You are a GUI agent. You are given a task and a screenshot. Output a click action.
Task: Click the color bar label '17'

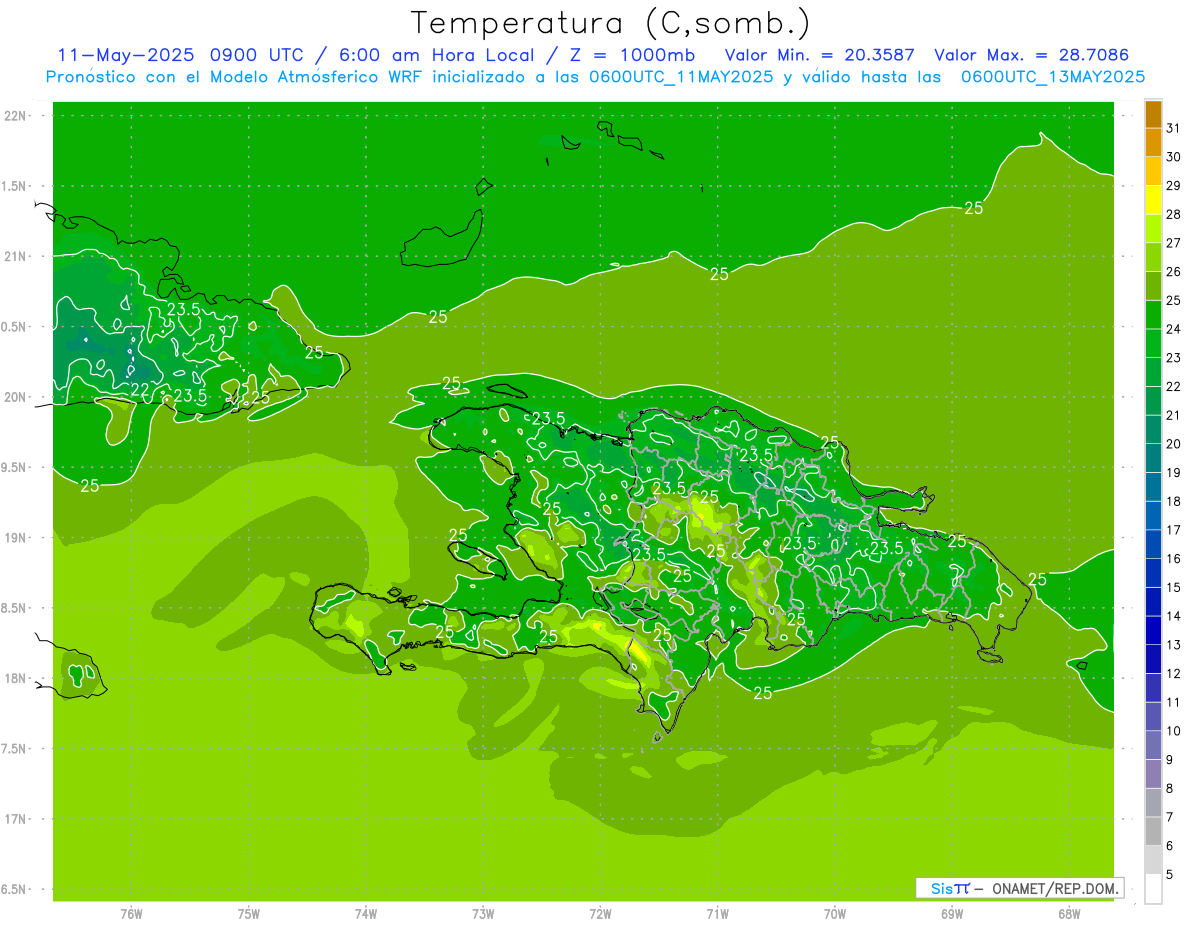(x=1173, y=529)
